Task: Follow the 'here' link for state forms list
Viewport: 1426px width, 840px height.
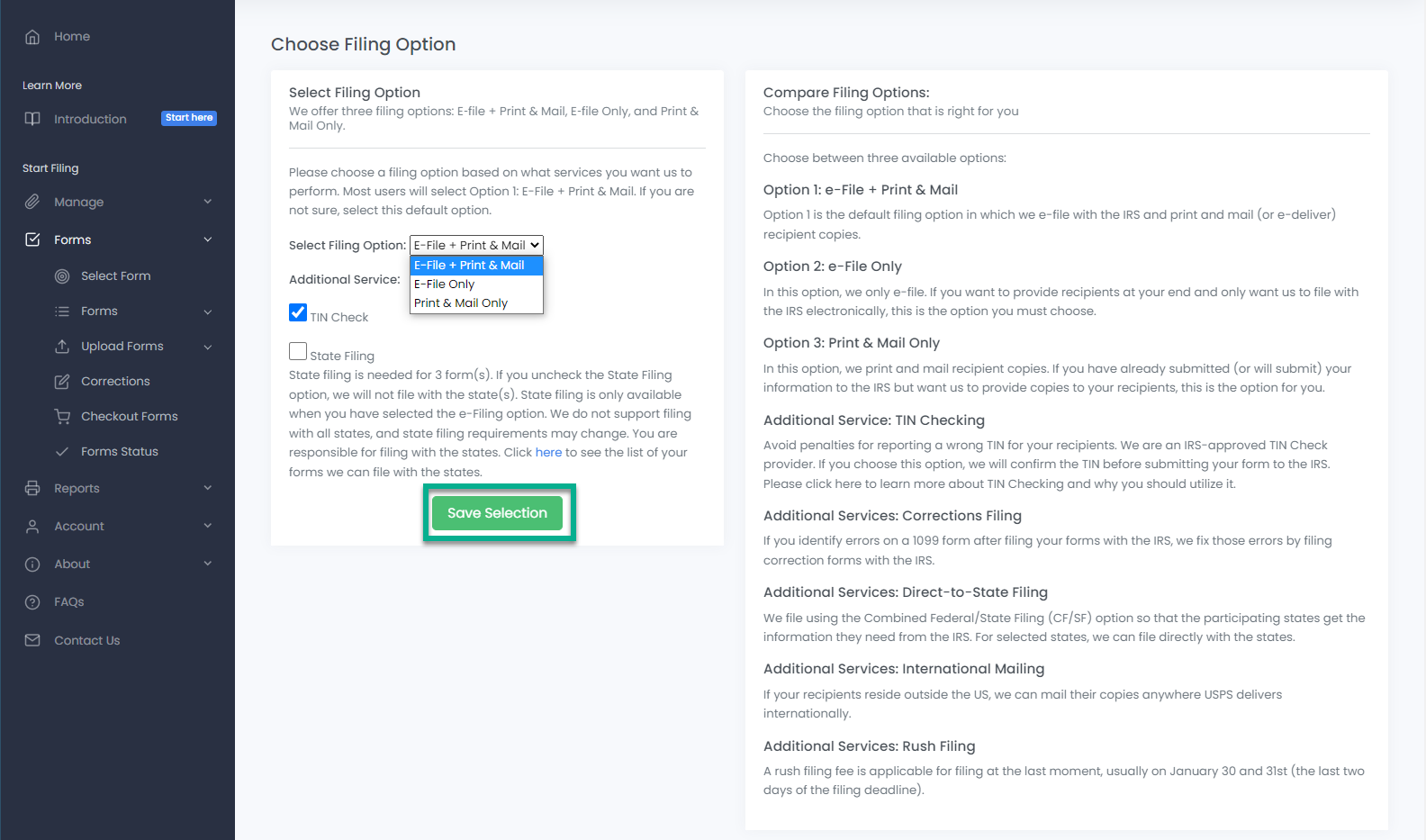Action: coord(548,453)
